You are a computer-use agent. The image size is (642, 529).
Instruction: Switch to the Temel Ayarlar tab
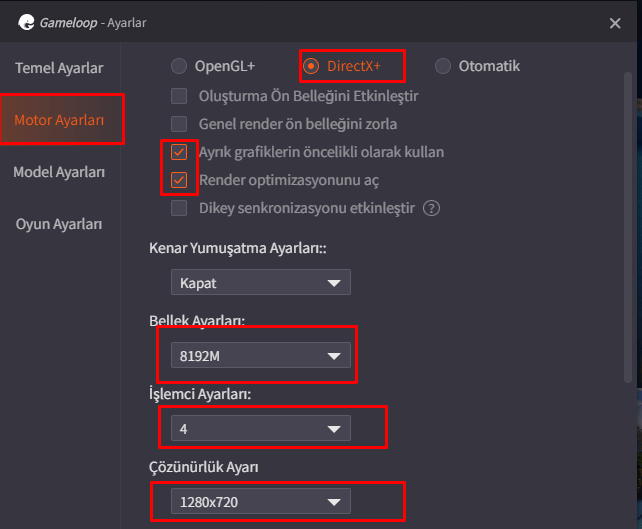click(59, 68)
